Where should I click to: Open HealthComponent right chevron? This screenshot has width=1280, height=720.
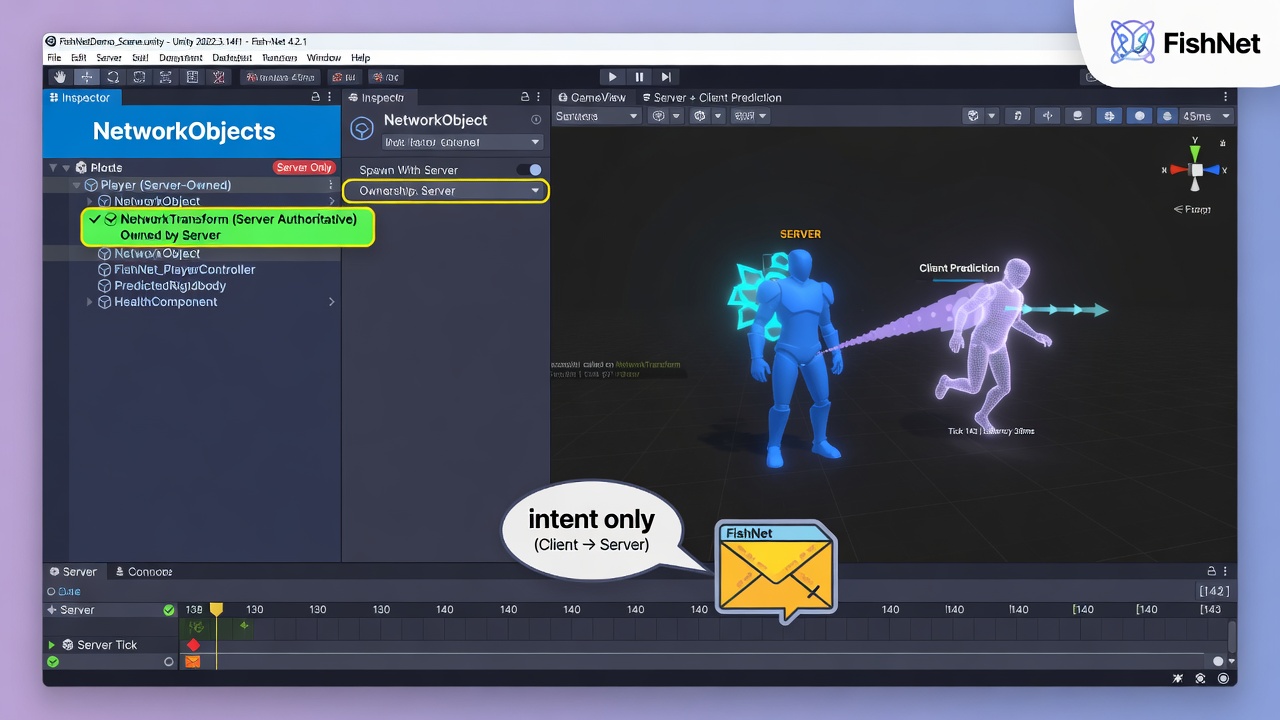332,302
